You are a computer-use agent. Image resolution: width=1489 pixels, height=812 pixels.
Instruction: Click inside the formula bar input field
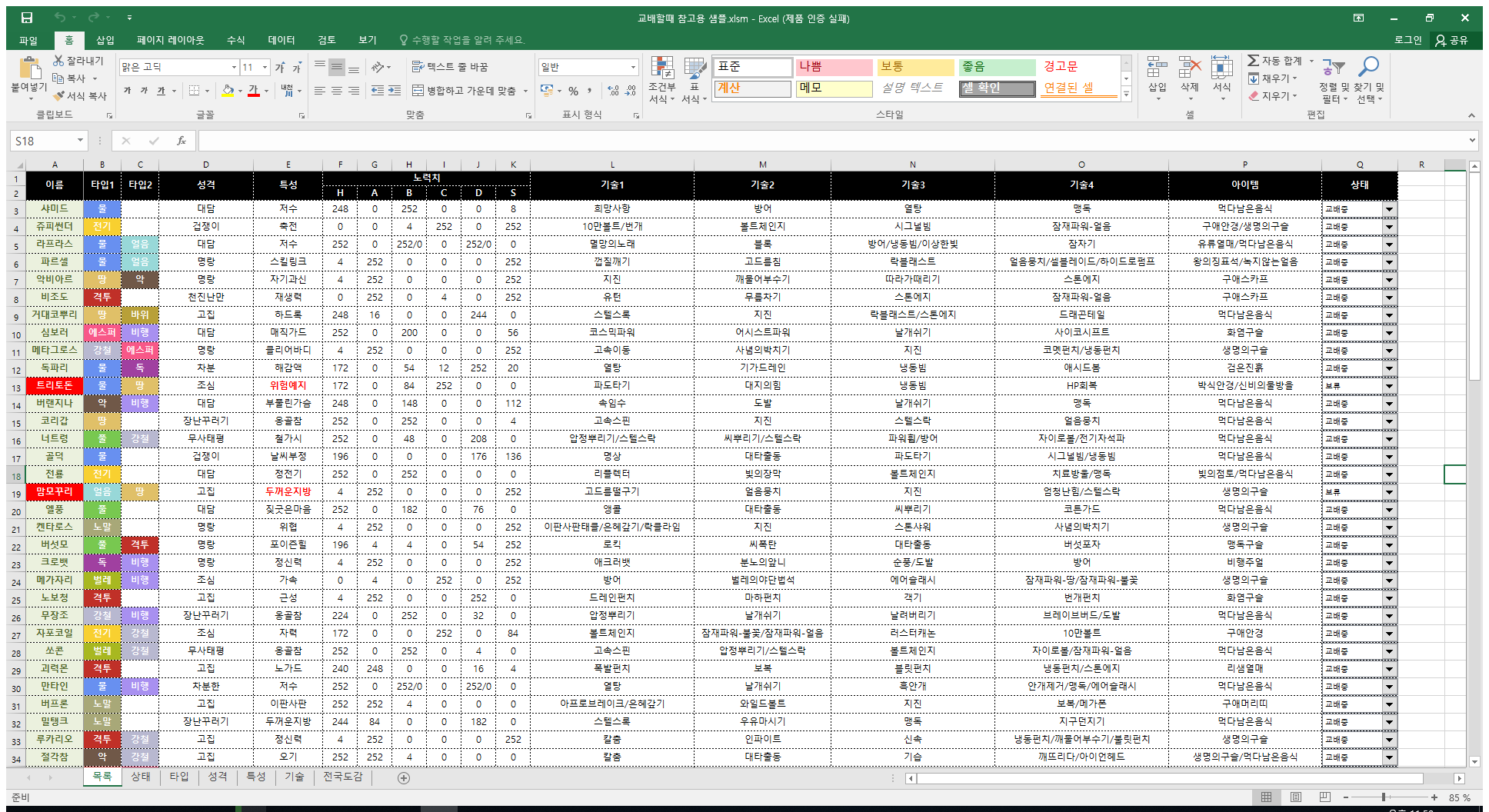(x=831, y=141)
